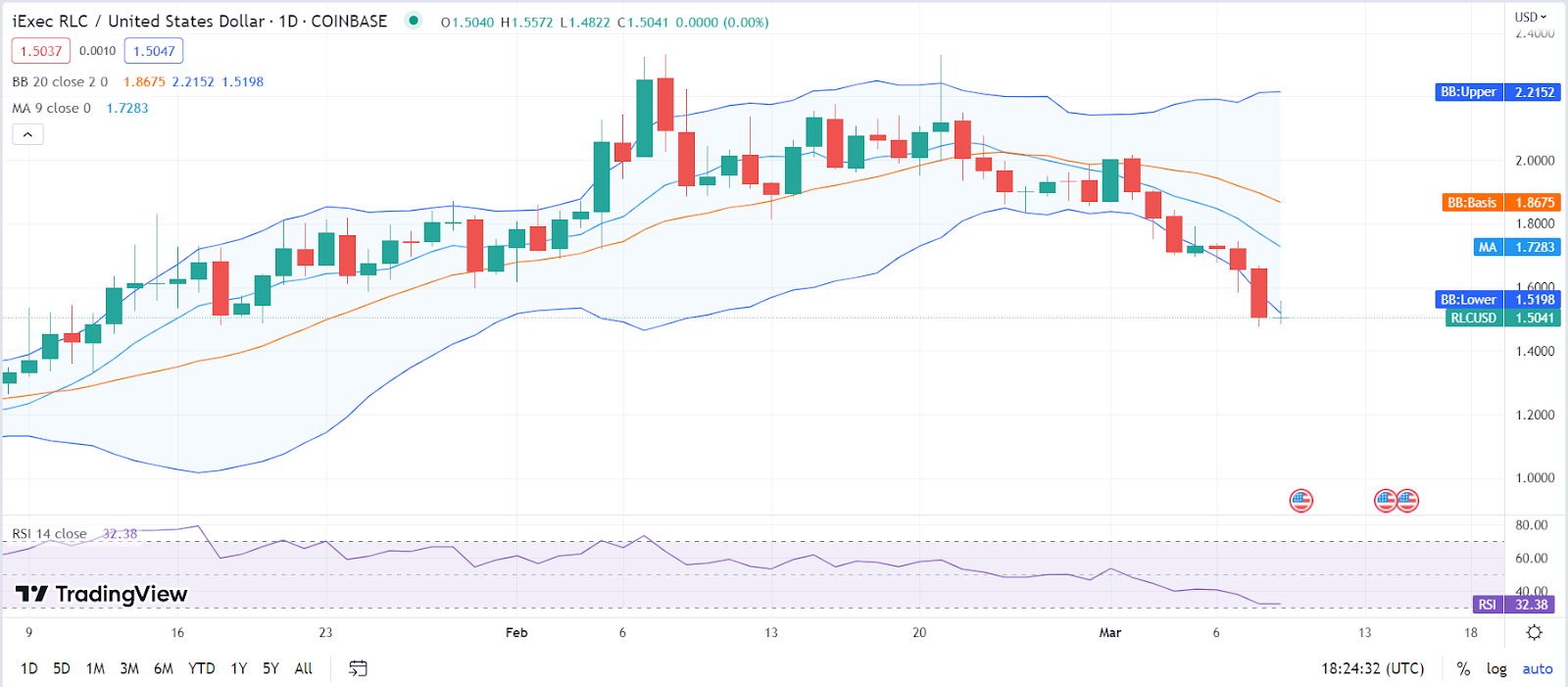The image size is (1568, 687).
Task: Click the MA value 1.7283 in legend
Action: click(127, 108)
